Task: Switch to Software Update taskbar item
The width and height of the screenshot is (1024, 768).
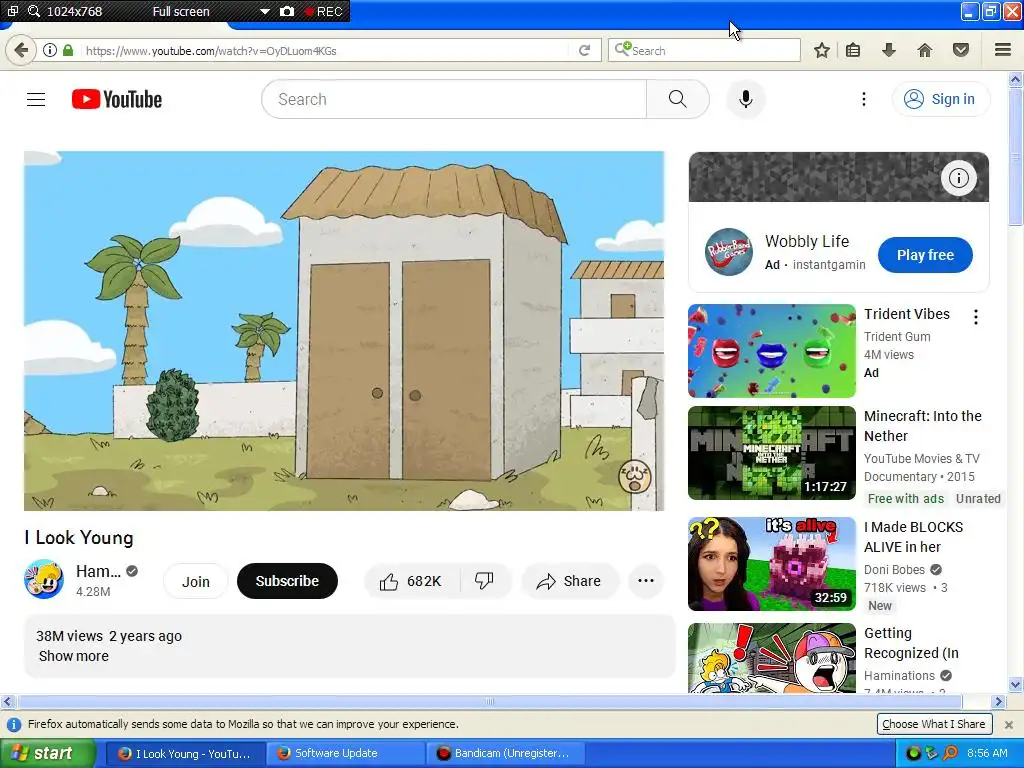Action: (x=346, y=754)
